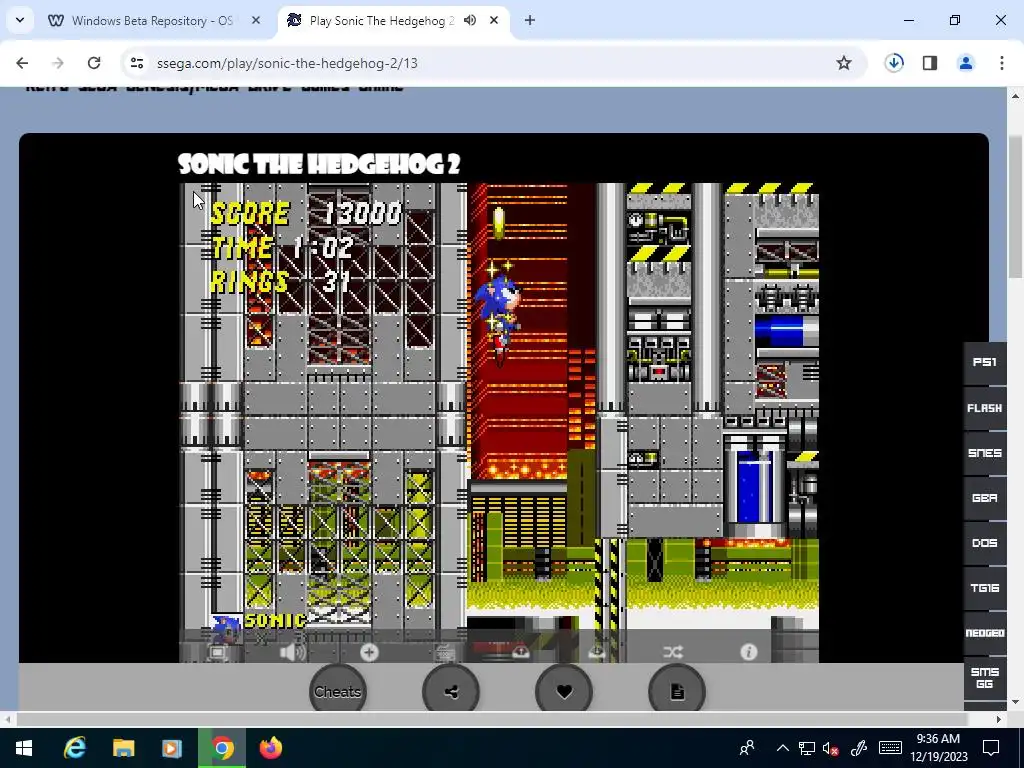This screenshot has width=1024, height=768.
Task: Click the Sonic The Hedgehog 2 game title
Action: point(319,163)
